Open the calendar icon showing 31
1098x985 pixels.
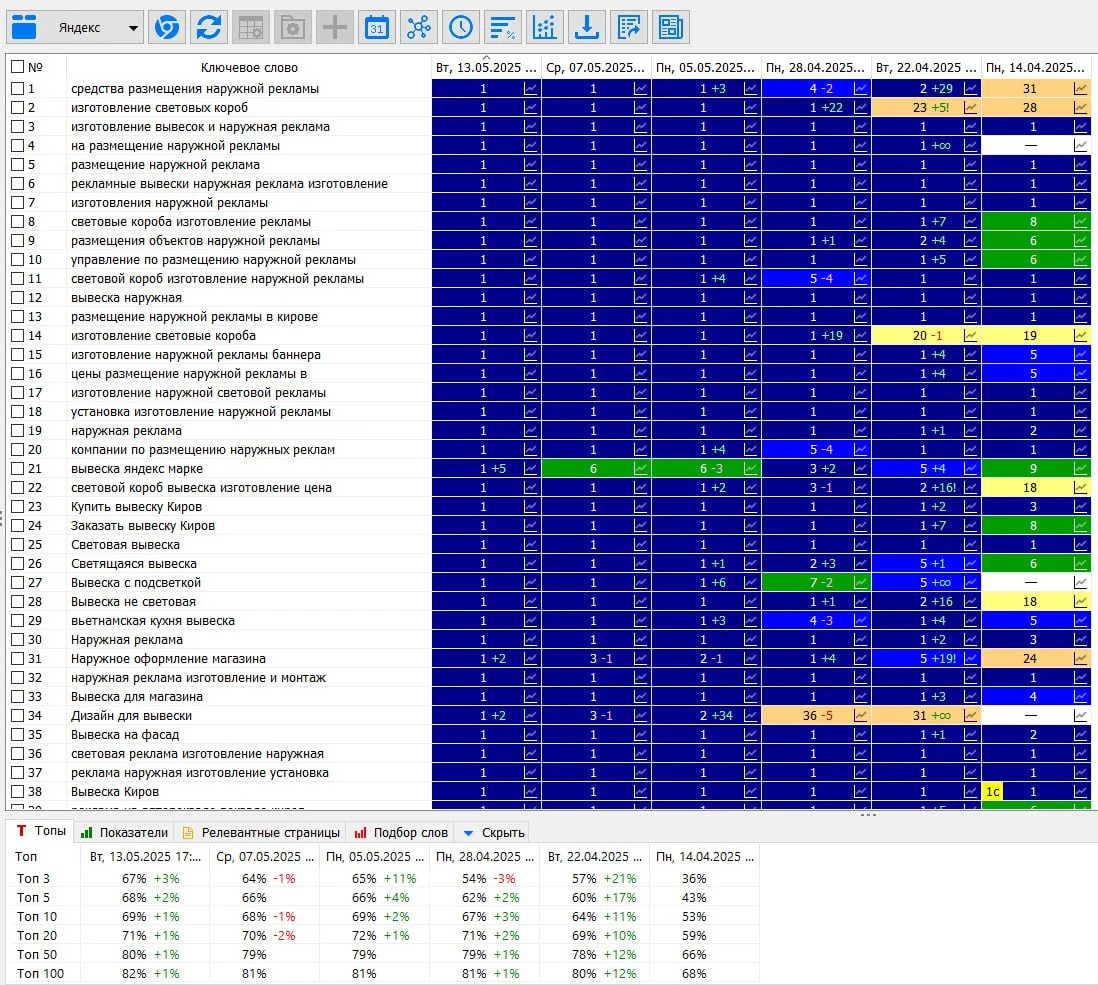tap(377, 27)
